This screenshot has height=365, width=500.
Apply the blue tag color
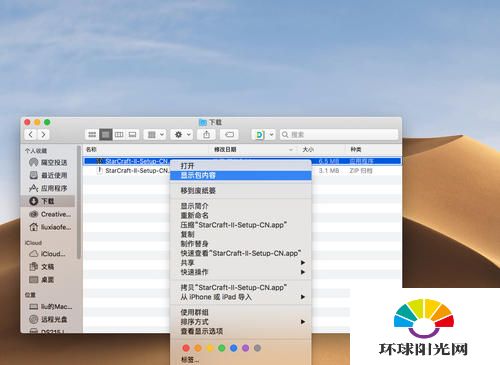coord(234,348)
